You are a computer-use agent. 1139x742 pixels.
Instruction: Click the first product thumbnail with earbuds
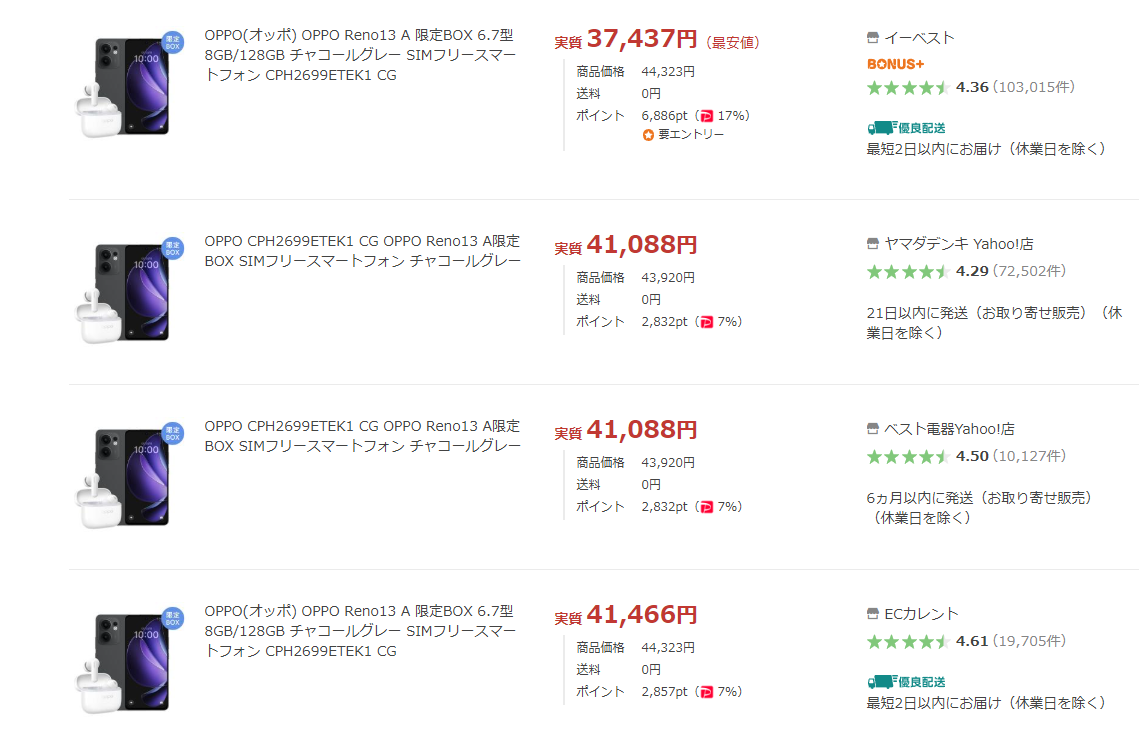tap(129, 86)
